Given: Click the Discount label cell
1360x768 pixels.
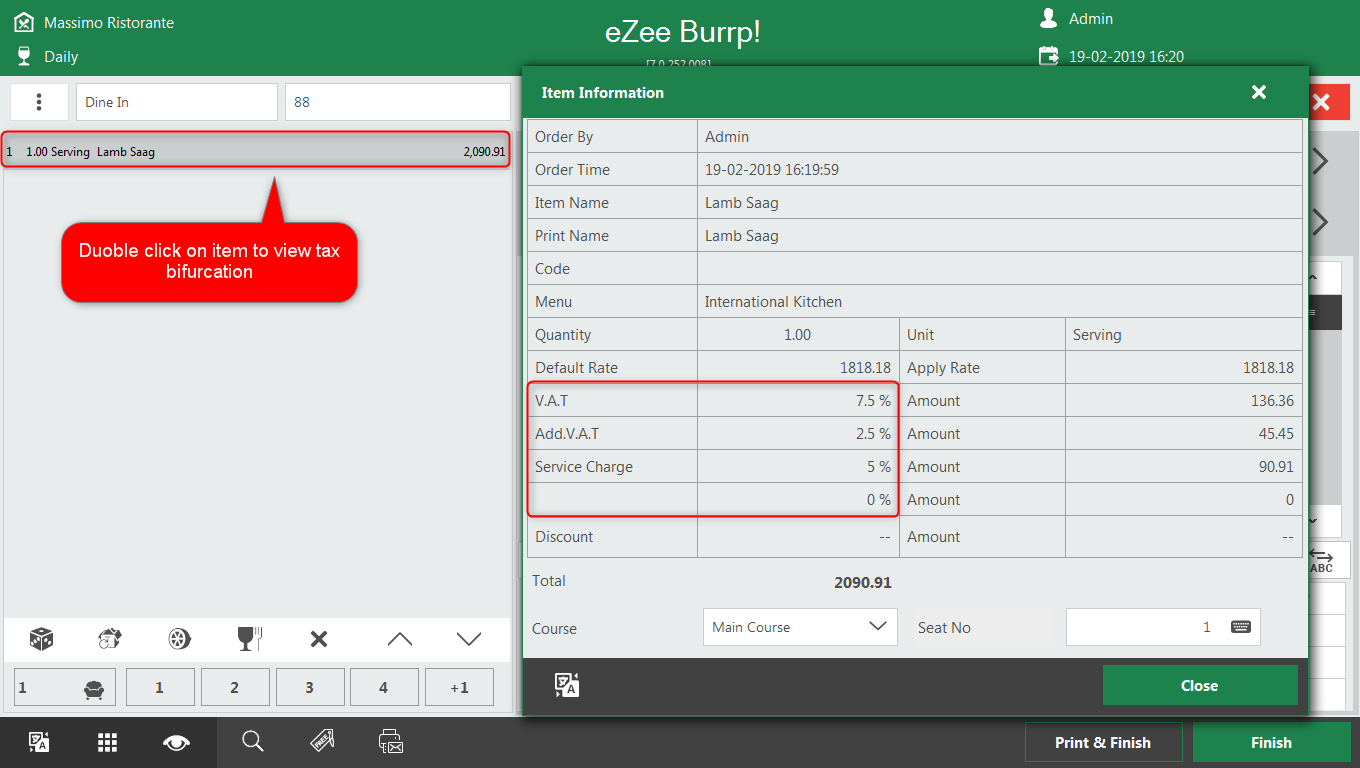Looking at the screenshot, I should point(612,537).
